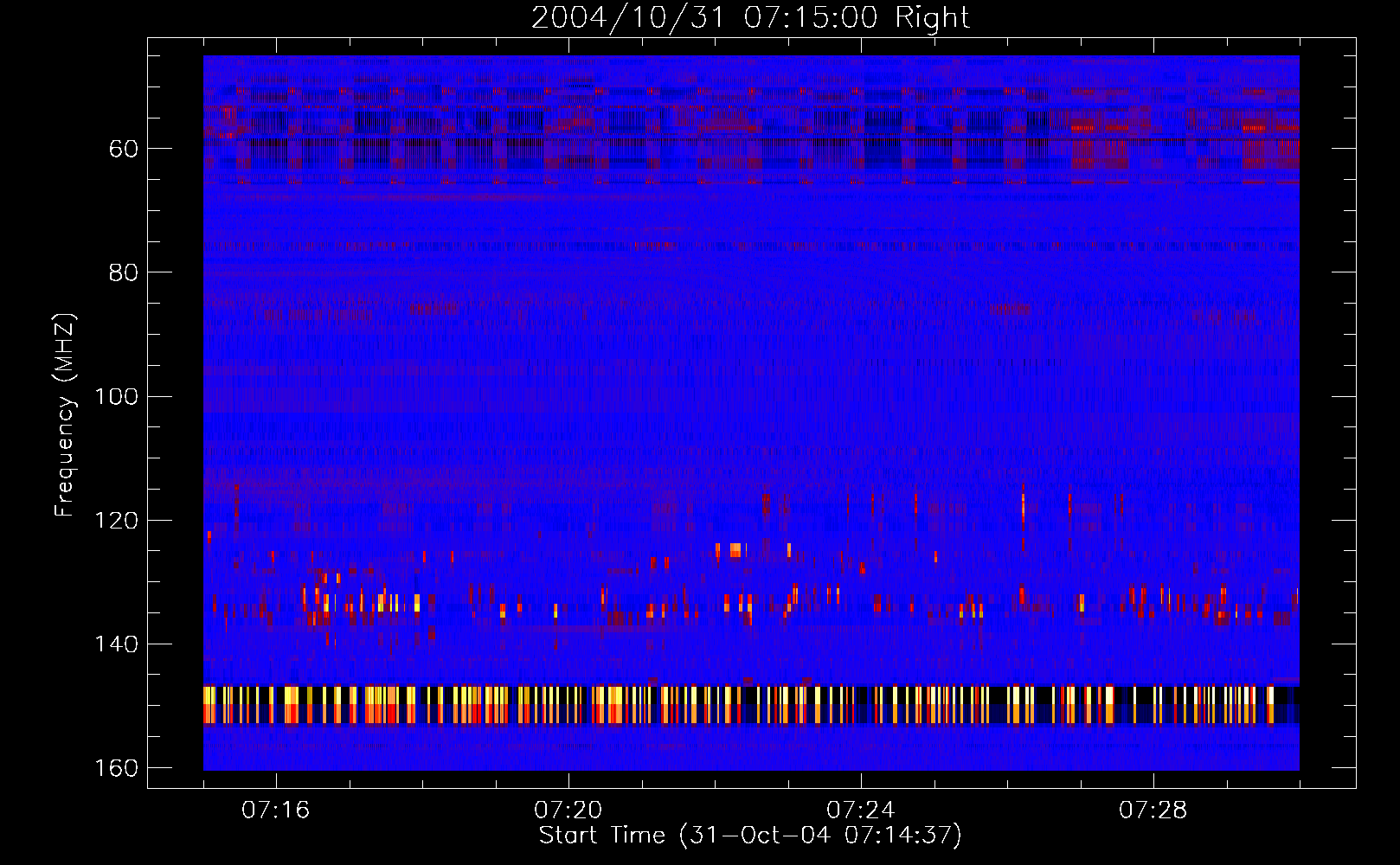Viewport: 1400px width, 865px height.
Task: Click the 80 frequency tick label
Action: tap(124, 272)
